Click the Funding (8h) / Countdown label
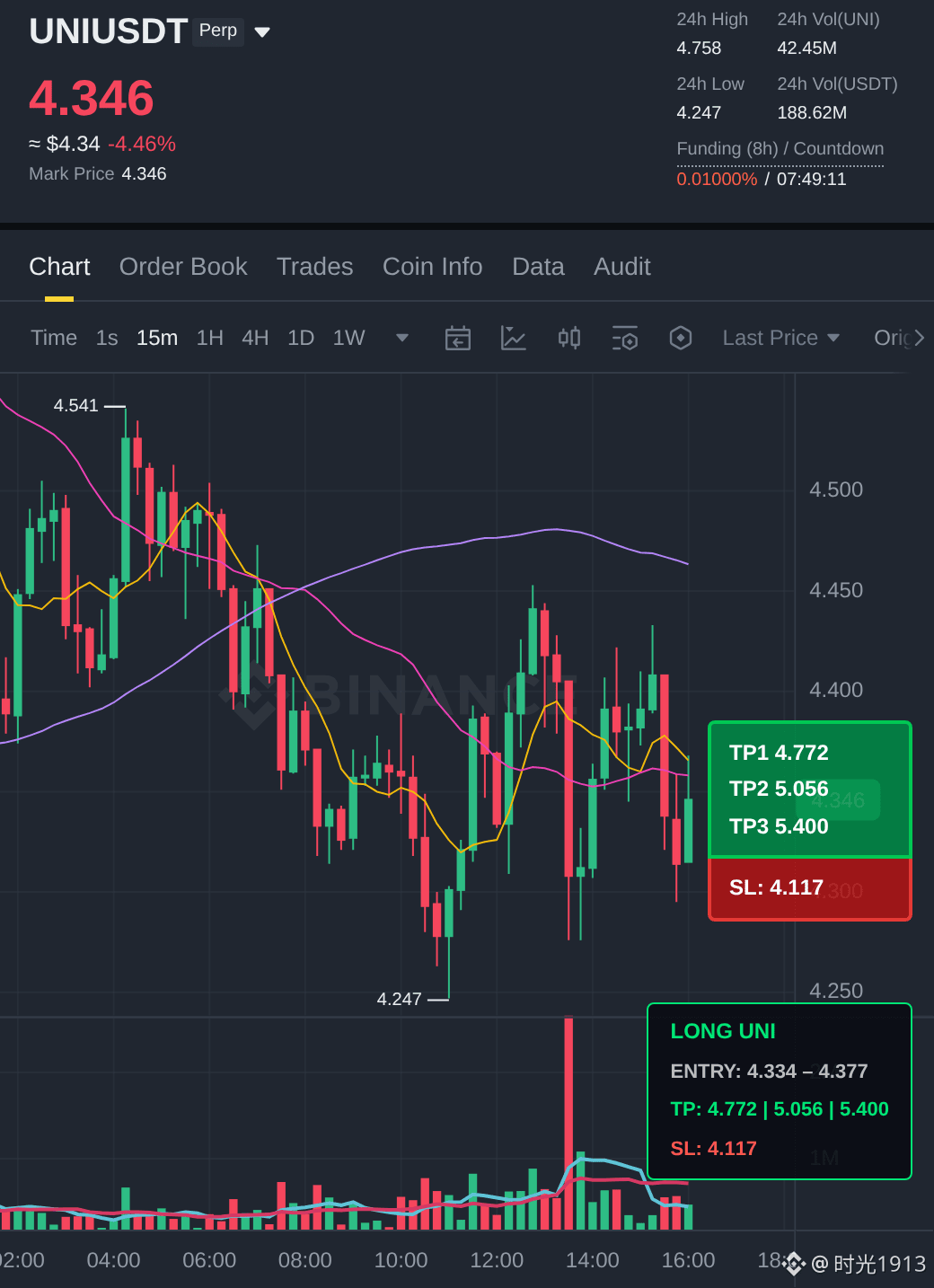 [780, 148]
